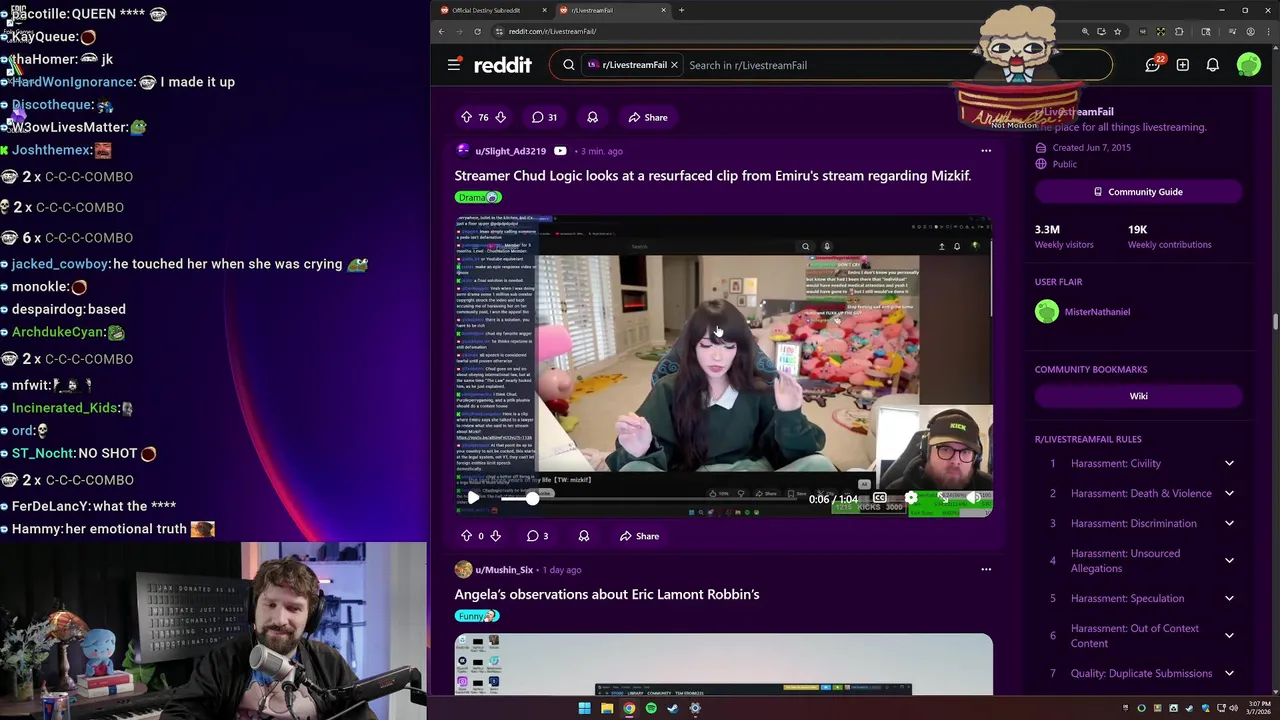This screenshot has width=1280, height=720.
Task: Give an award to the Chud Logic post
Action: point(584,536)
